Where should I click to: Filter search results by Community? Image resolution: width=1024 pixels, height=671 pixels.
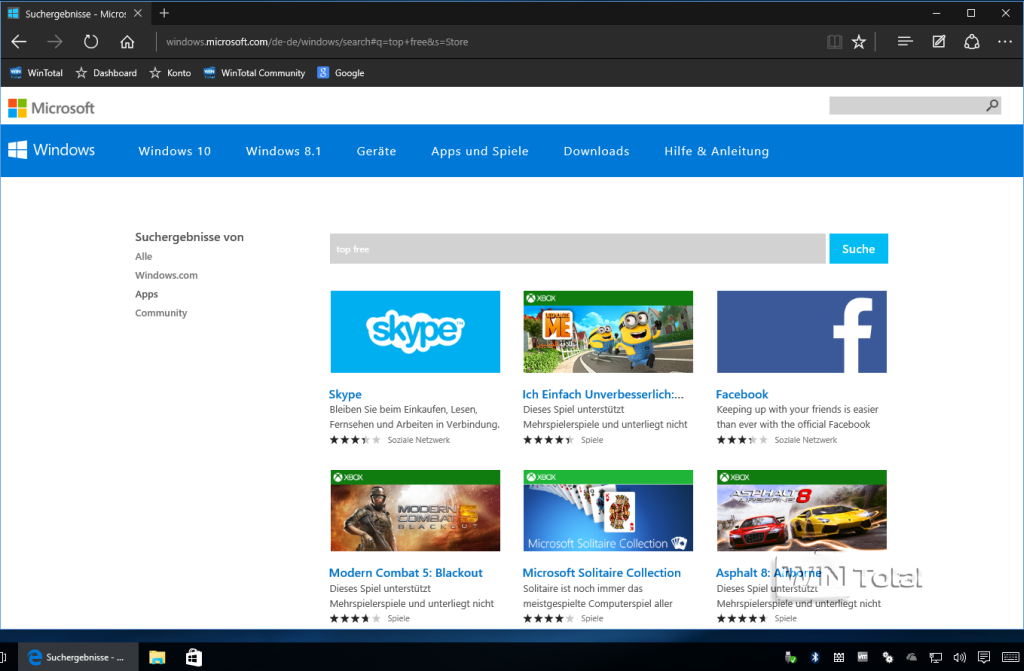[x=161, y=313]
